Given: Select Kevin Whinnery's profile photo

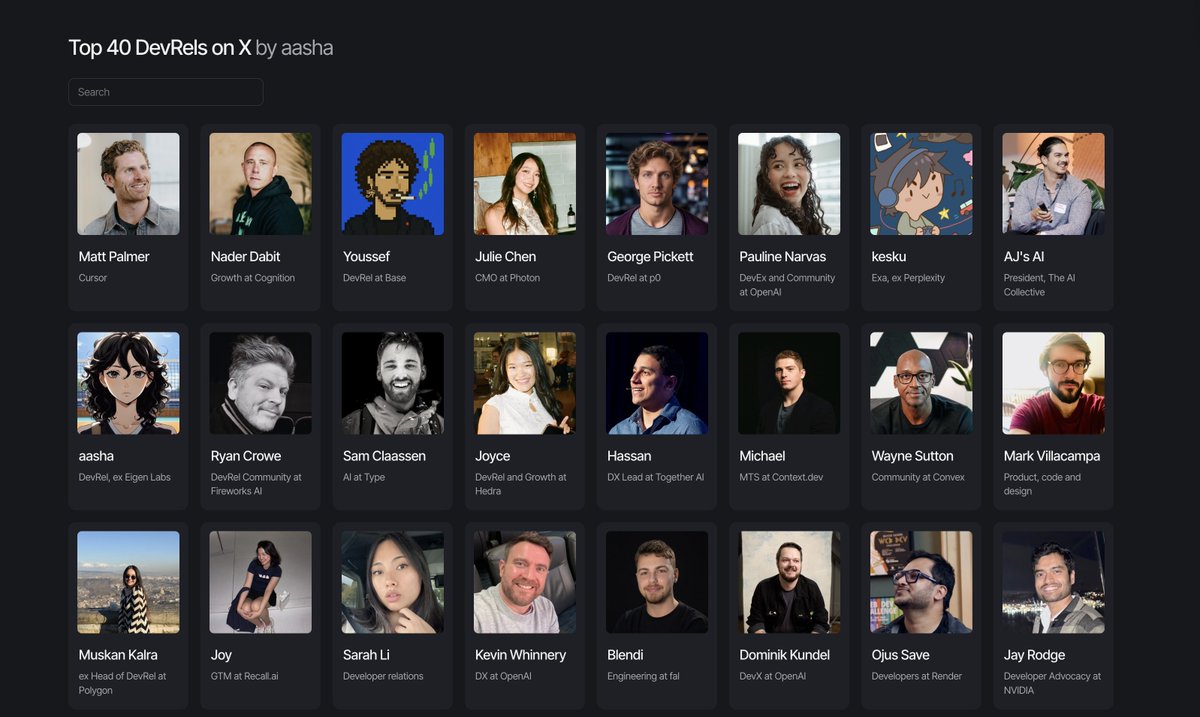Looking at the screenshot, I should (x=524, y=582).
